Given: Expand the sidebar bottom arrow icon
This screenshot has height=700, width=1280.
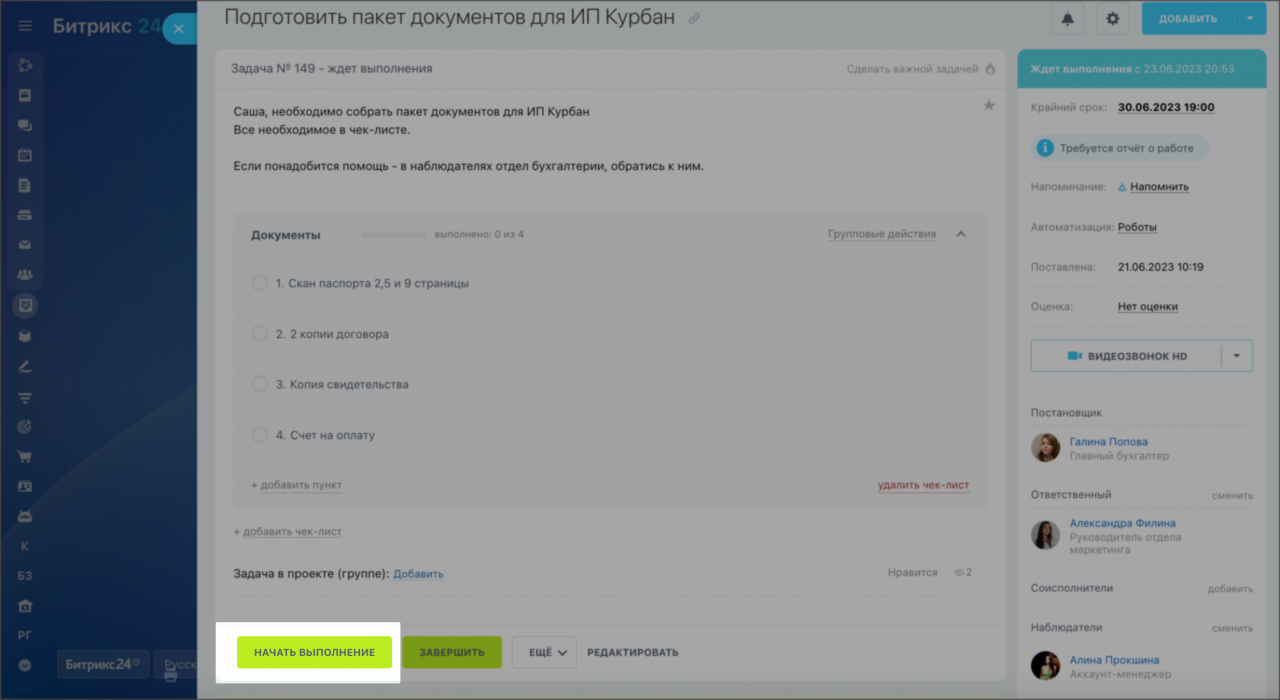Looking at the screenshot, I should point(25,665).
